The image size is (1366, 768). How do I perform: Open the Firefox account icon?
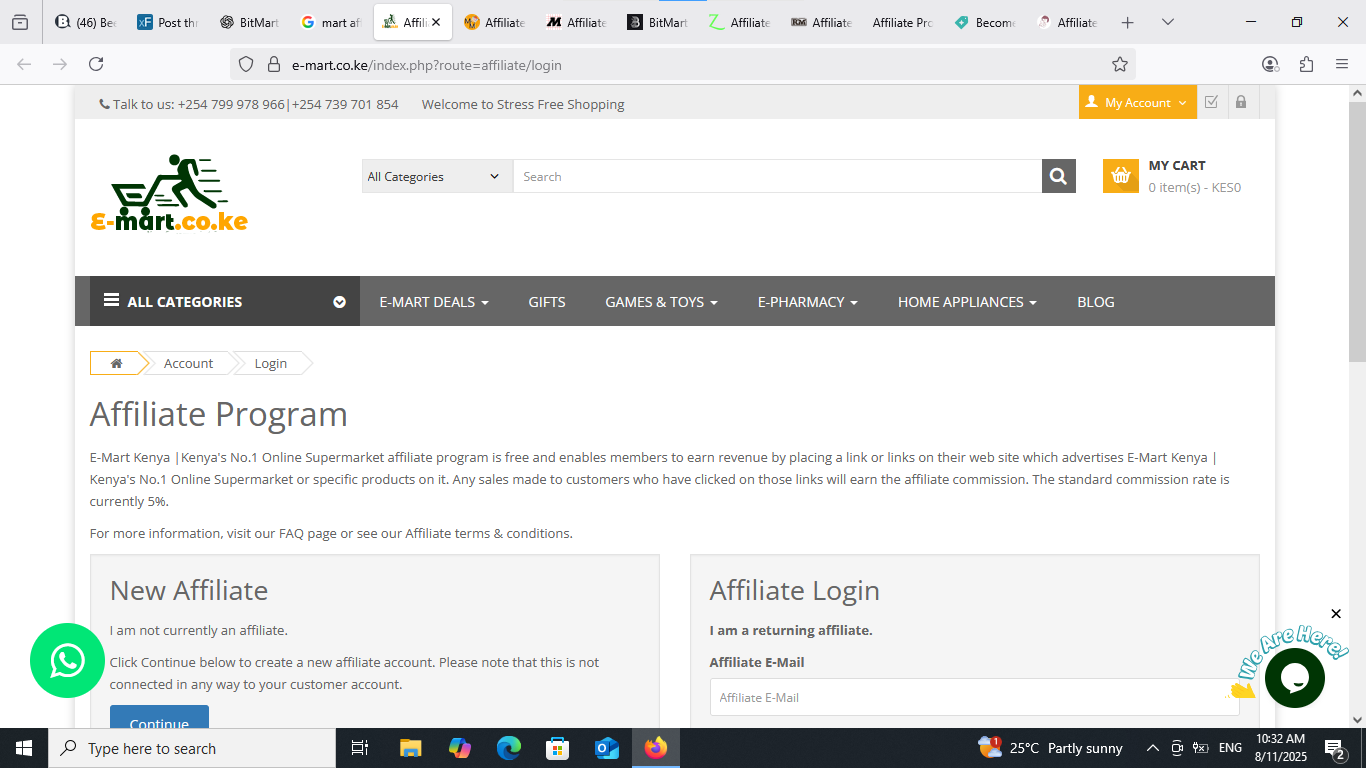point(1270,65)
